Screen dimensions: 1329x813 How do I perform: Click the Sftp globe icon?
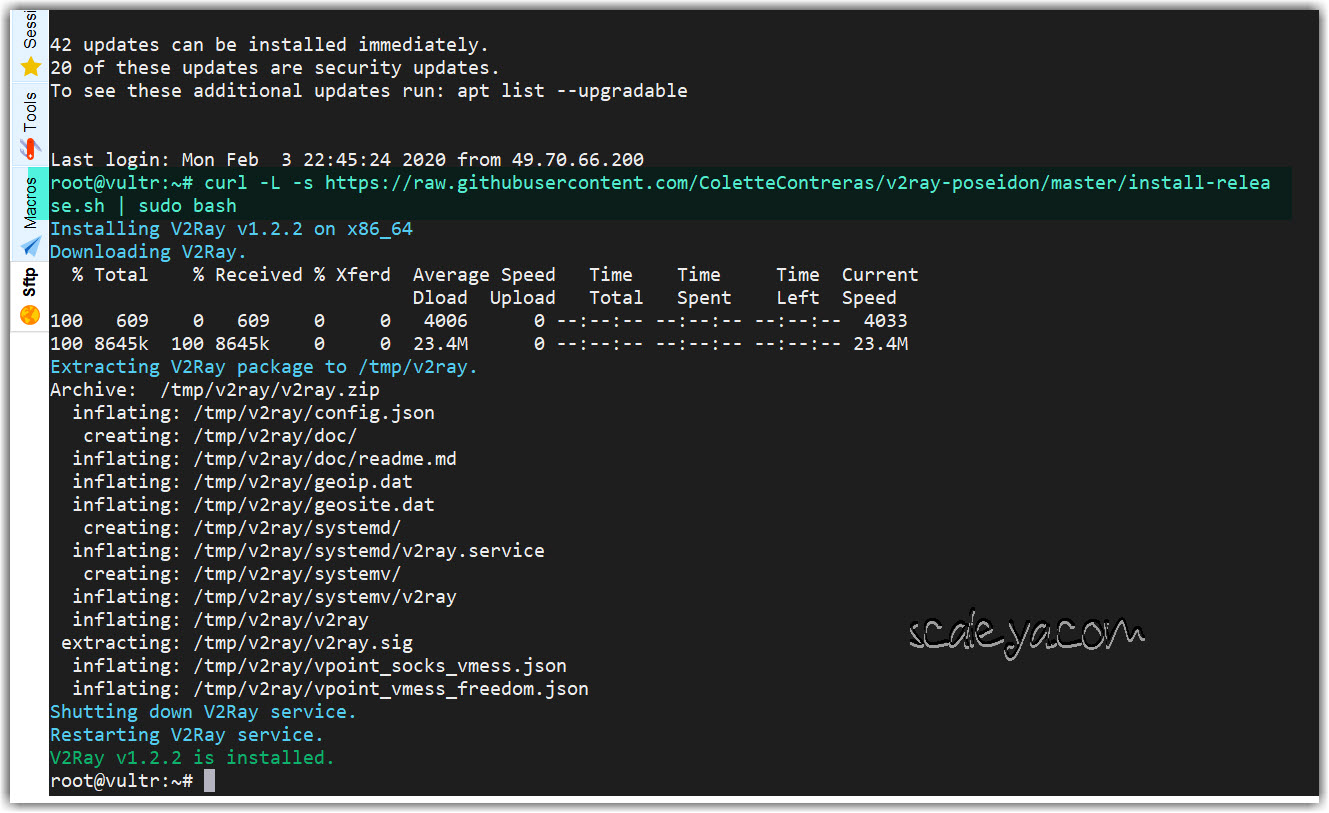[30, 314]
